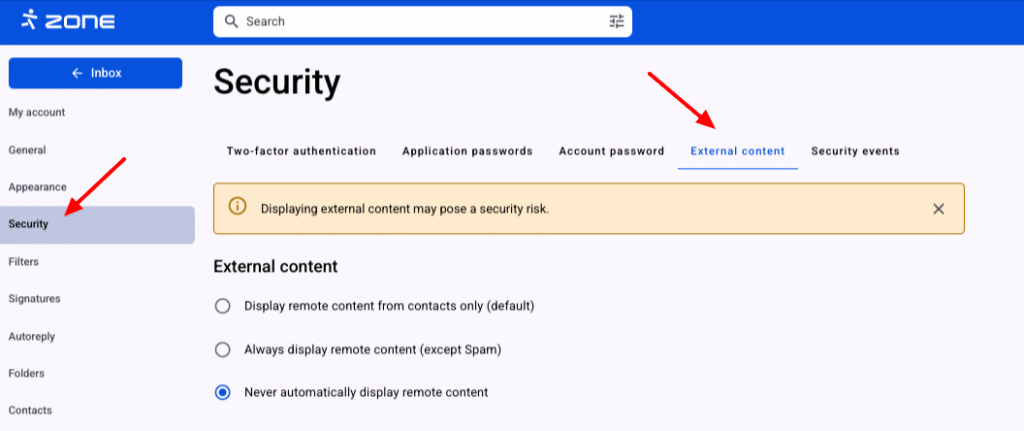Open My account settings

(x=37, y=113)
